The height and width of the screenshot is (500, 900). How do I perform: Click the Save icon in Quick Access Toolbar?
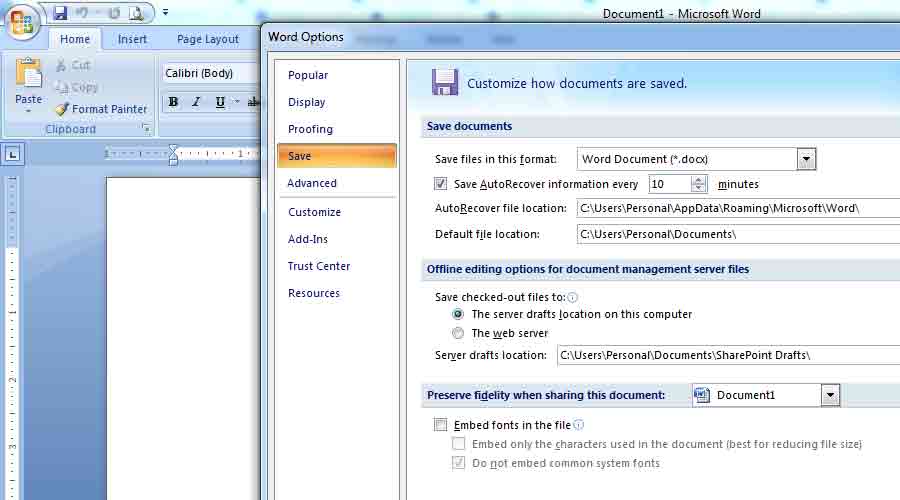click(60, 13)
